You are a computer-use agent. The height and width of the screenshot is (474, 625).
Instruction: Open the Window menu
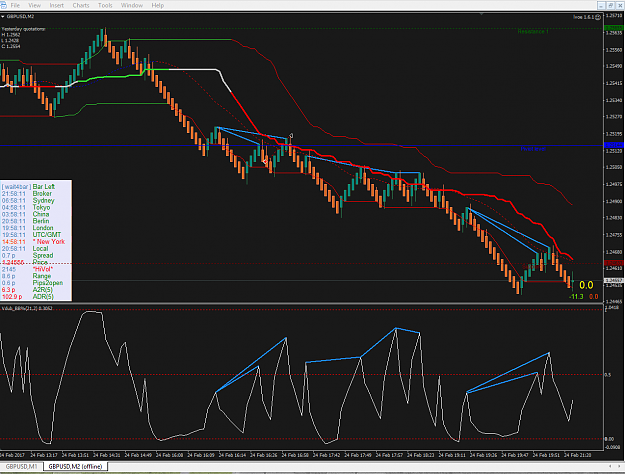(132, 5)
